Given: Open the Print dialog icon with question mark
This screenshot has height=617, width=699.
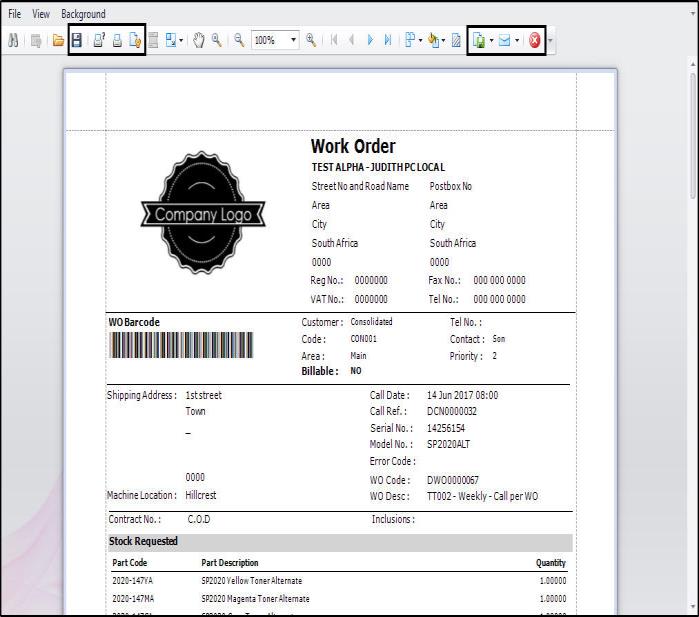Looking at the screenshot, I should click(x=99, y=41).
